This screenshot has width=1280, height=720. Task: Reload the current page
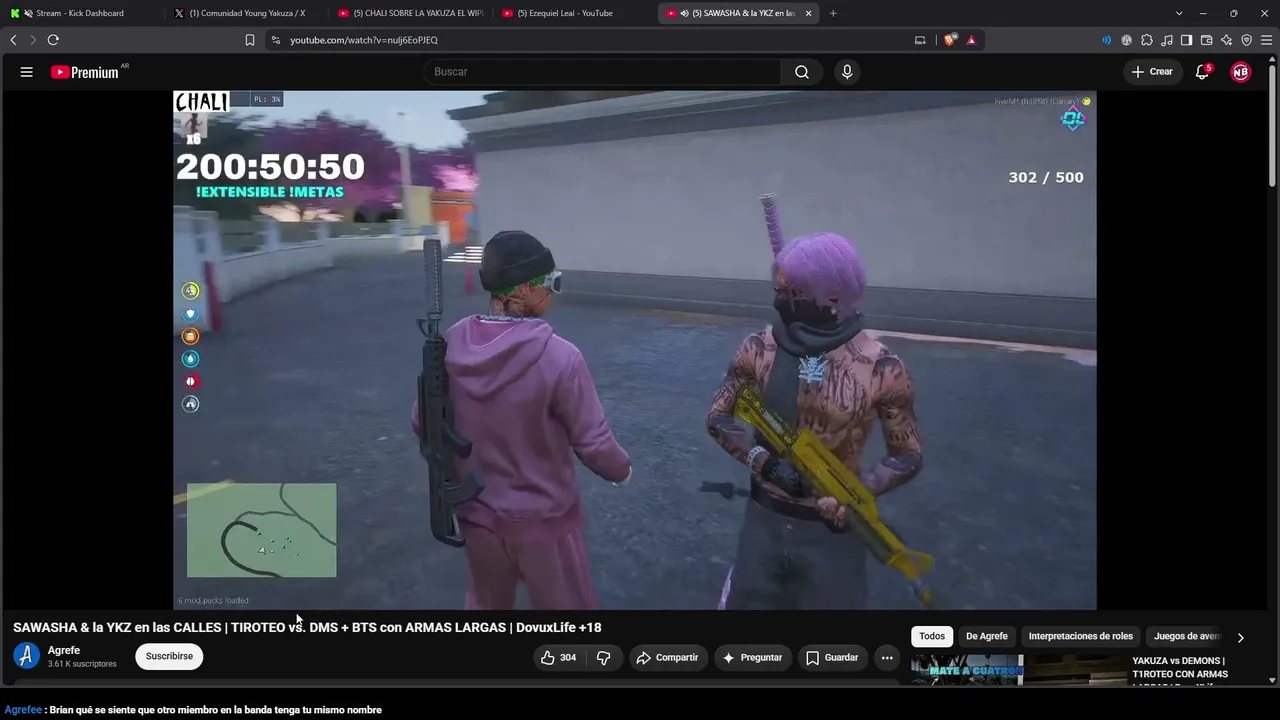(53, 40)
